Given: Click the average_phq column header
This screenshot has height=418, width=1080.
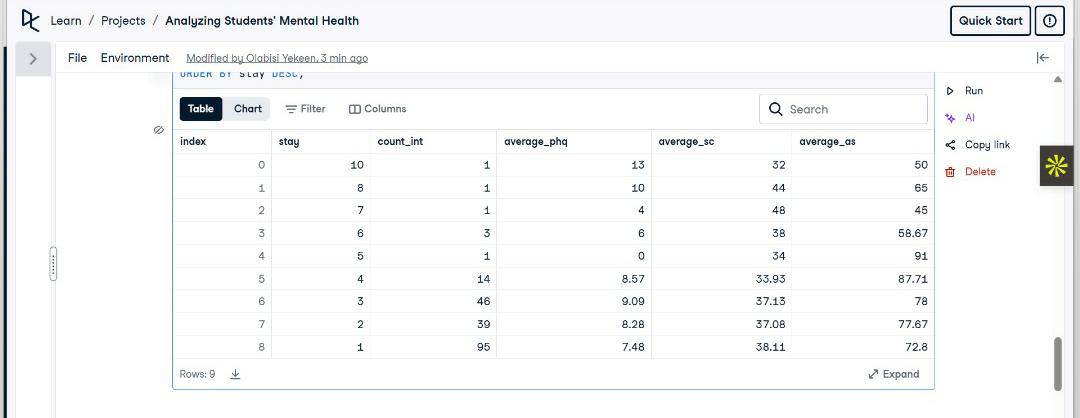Looking at the screenshot, I should (x=536, y=142).
